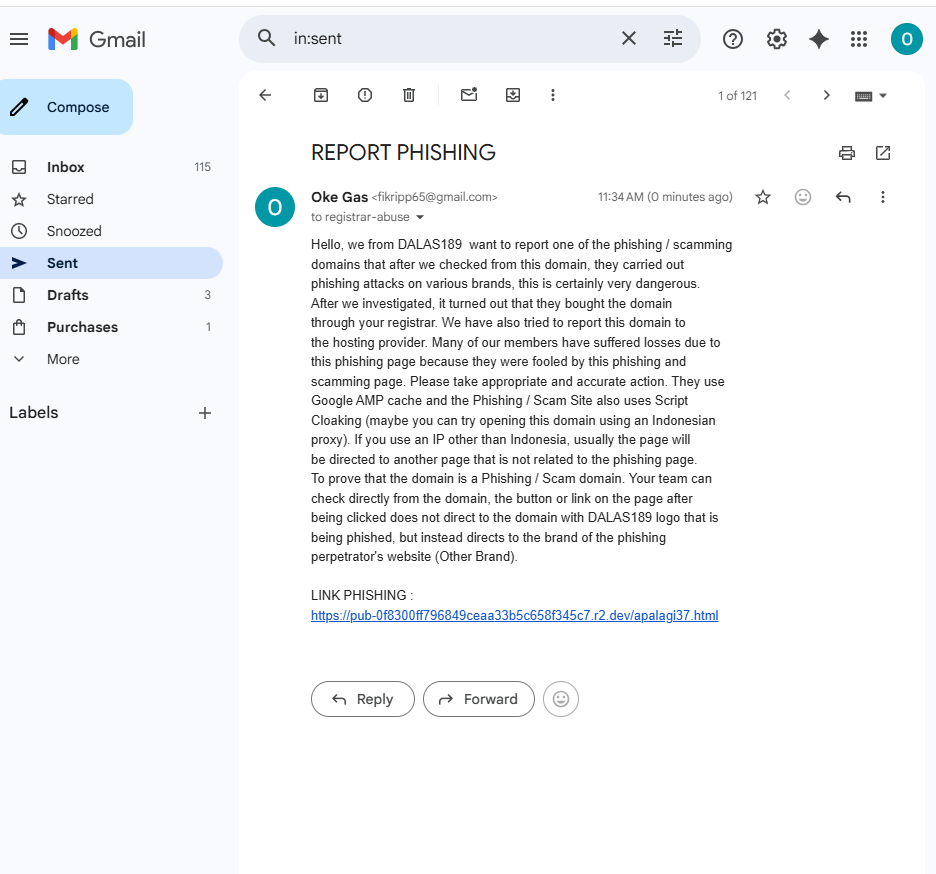Open the Starred folder
The image size is (936, 874).
pos(111,199)
